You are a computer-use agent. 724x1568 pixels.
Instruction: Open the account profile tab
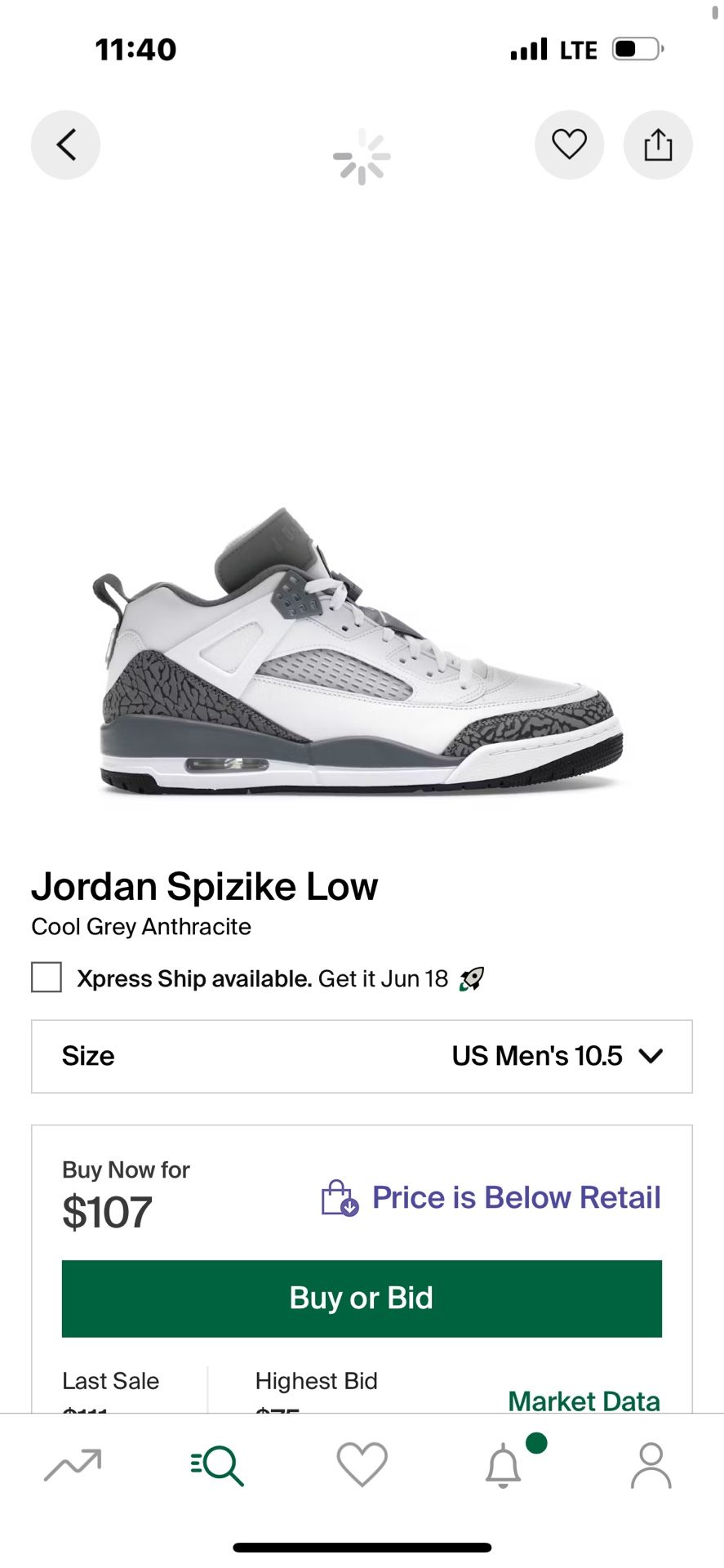coord(651,1465)
